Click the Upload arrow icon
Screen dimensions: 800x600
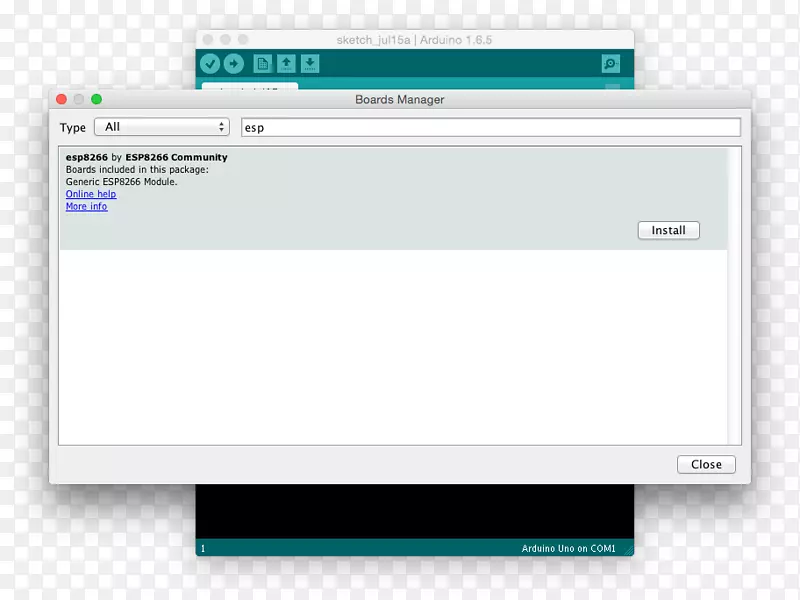click(233, 64)
